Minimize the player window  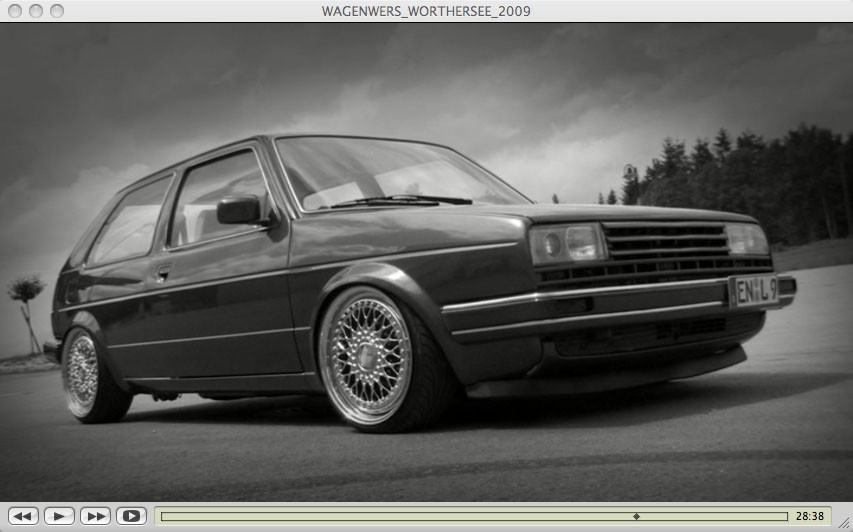35,11
